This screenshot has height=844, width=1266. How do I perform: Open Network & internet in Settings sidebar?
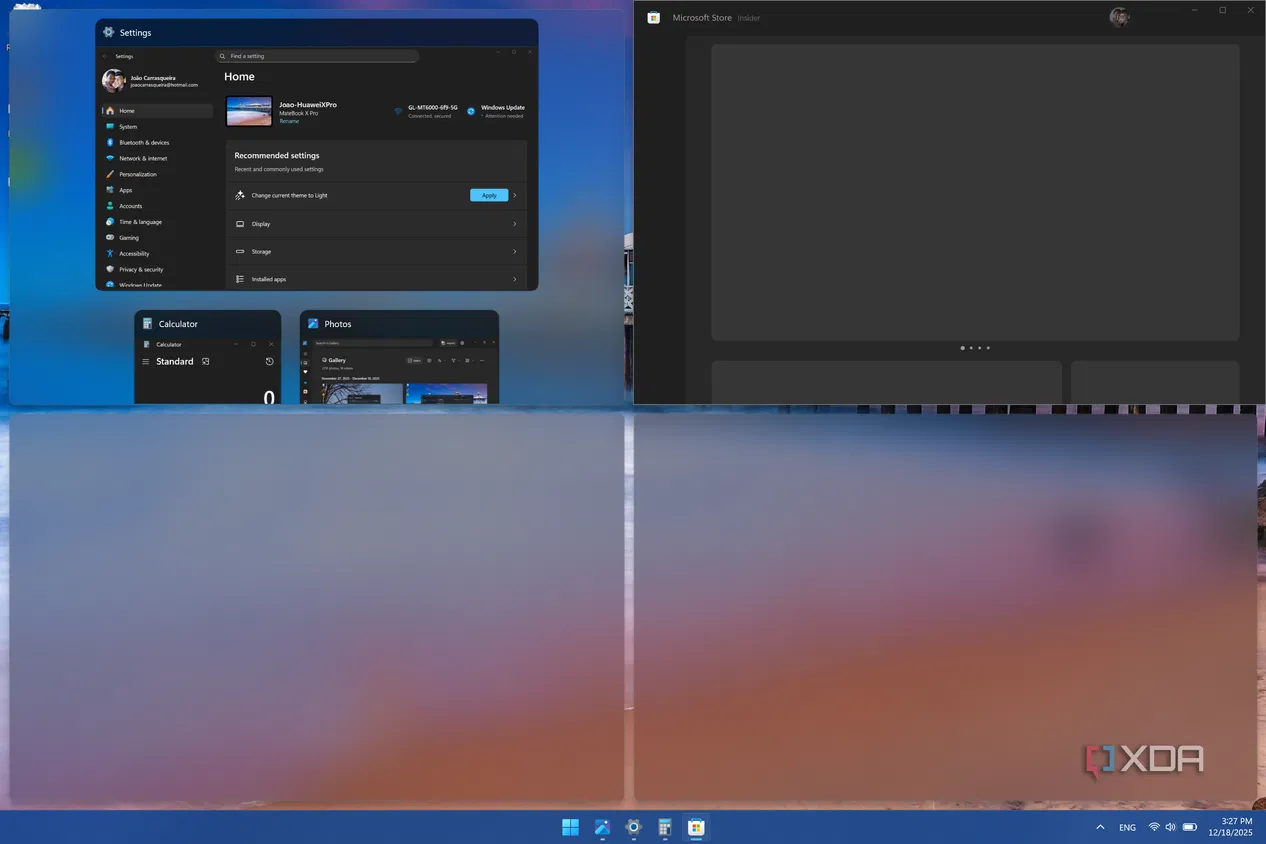coord(157,158)
